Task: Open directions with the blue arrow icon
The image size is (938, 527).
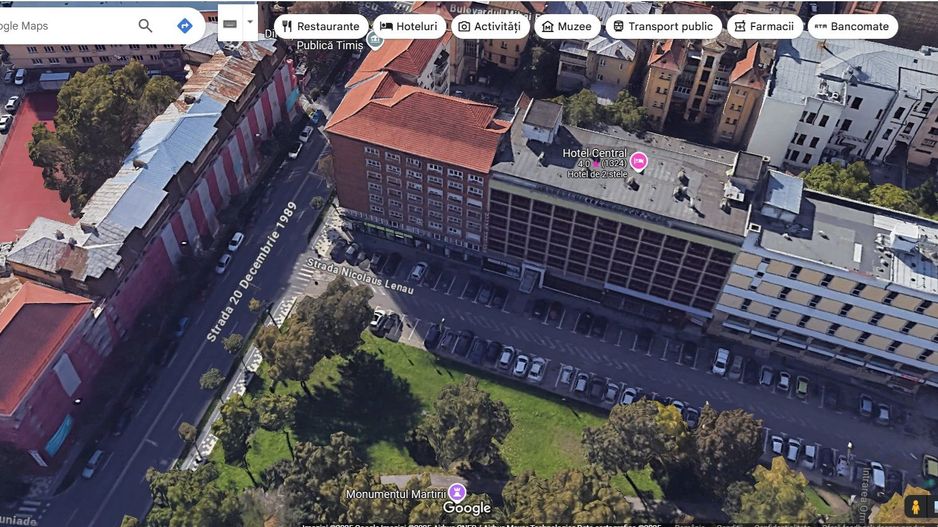Action: 185,26
